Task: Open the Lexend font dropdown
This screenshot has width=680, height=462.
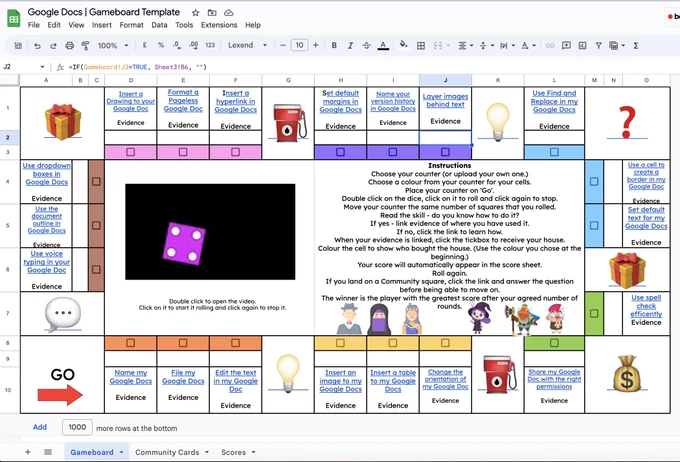Action: (x=248, y=45)
